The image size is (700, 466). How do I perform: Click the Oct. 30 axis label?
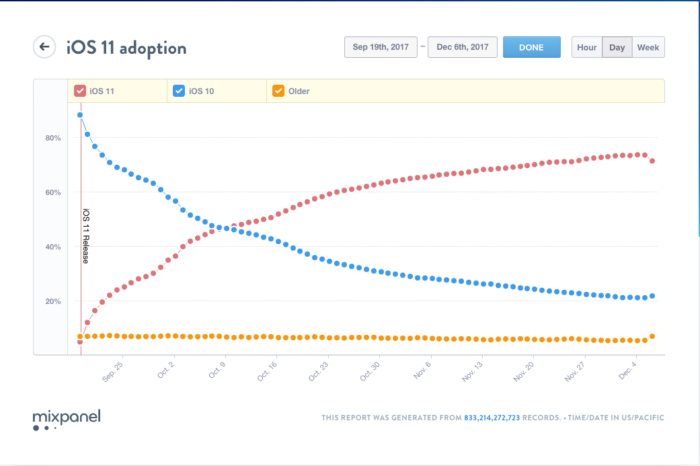pos(370,371)
